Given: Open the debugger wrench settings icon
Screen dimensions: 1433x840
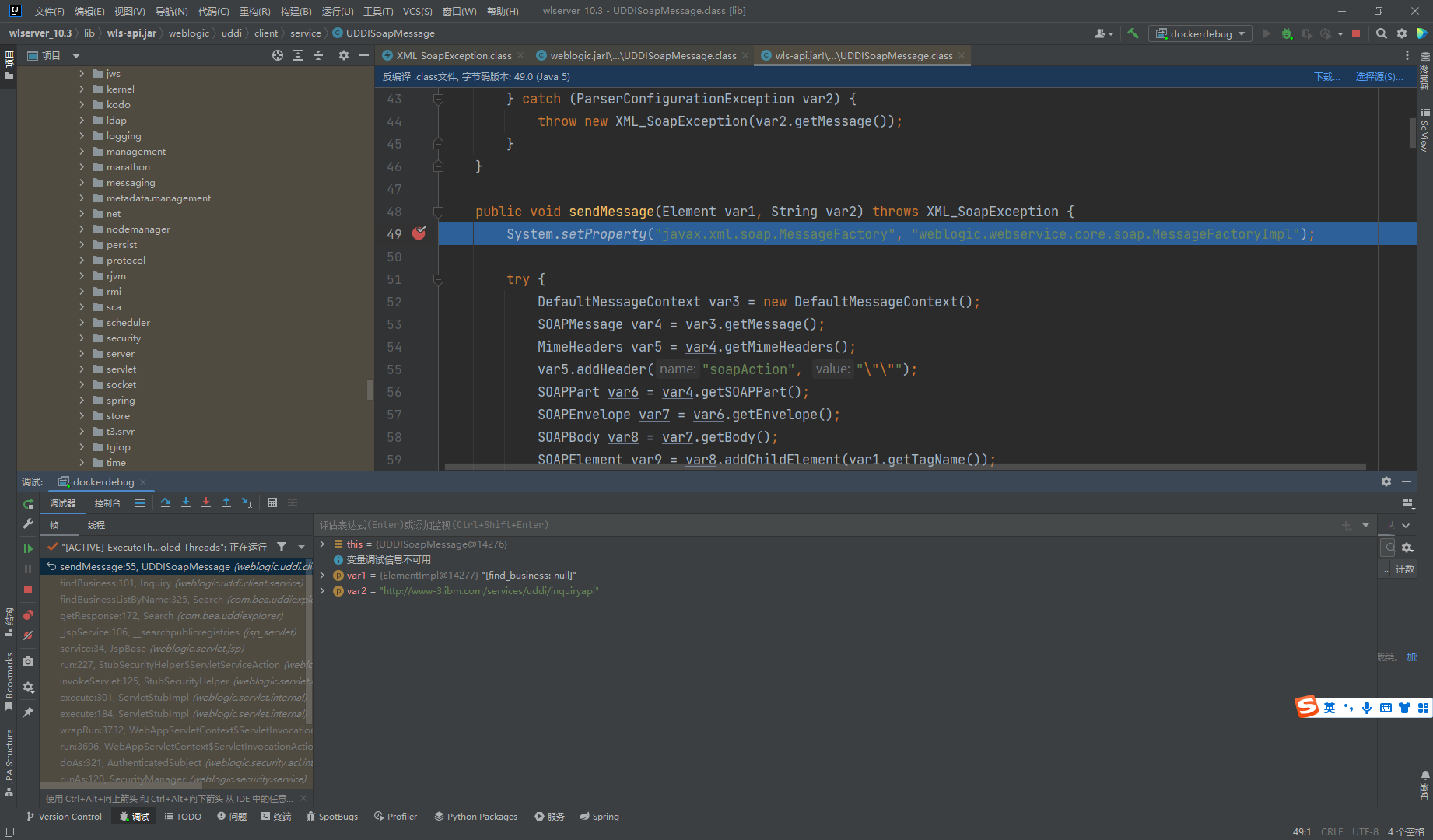Looking at the screenshot, I should pyautogui.click(x=28, y=523).
